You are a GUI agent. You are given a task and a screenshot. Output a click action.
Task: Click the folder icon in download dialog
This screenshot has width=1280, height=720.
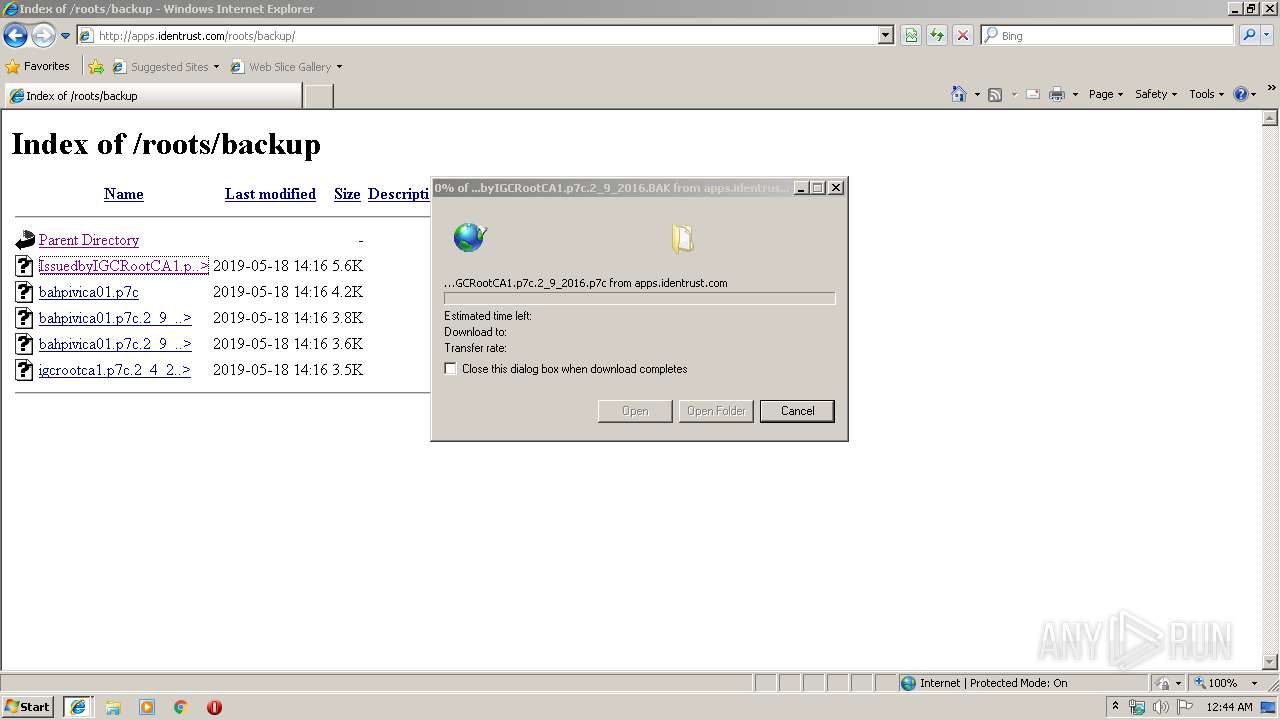click(x=683, y=238)
